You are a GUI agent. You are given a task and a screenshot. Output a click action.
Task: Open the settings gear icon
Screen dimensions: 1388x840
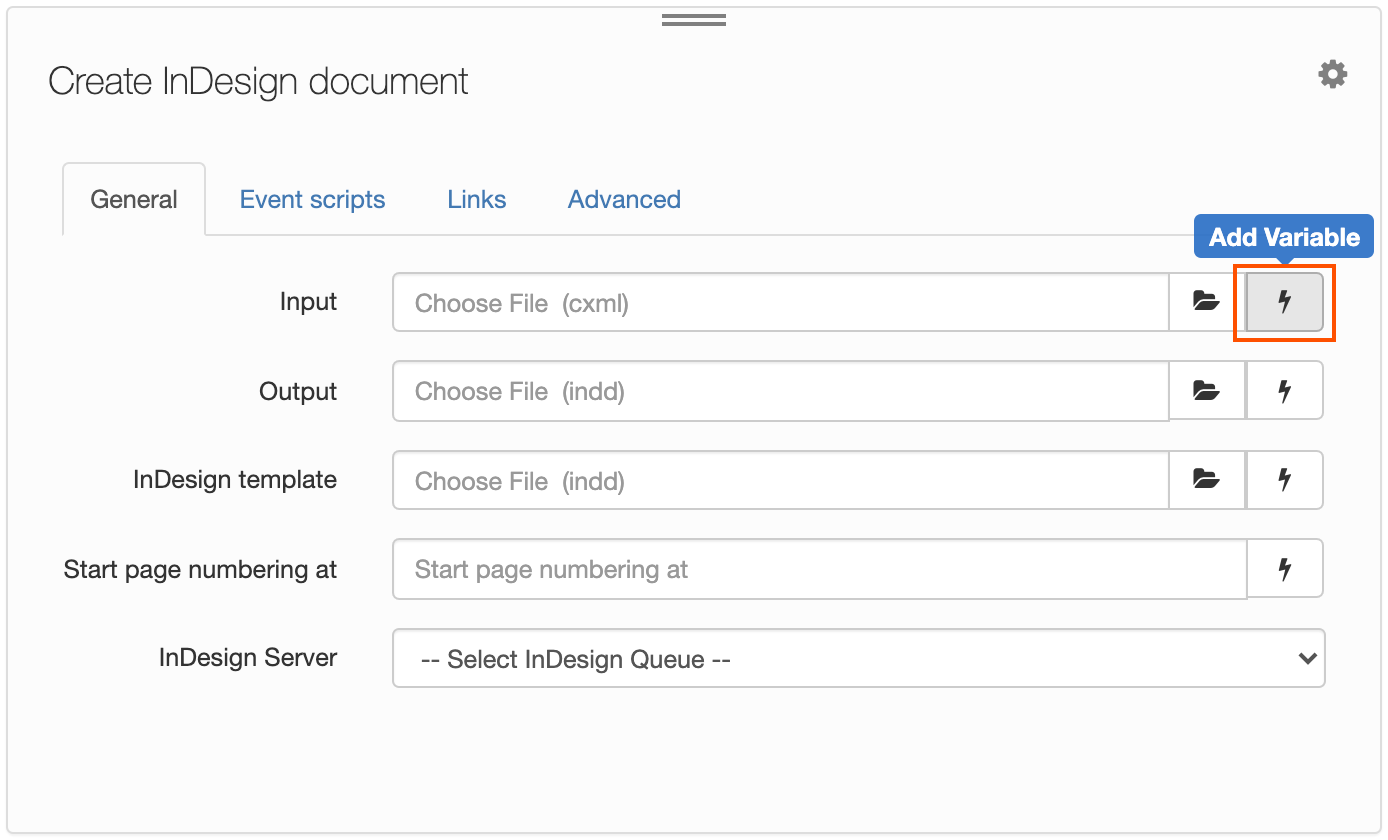click(x=1332, y=74)
